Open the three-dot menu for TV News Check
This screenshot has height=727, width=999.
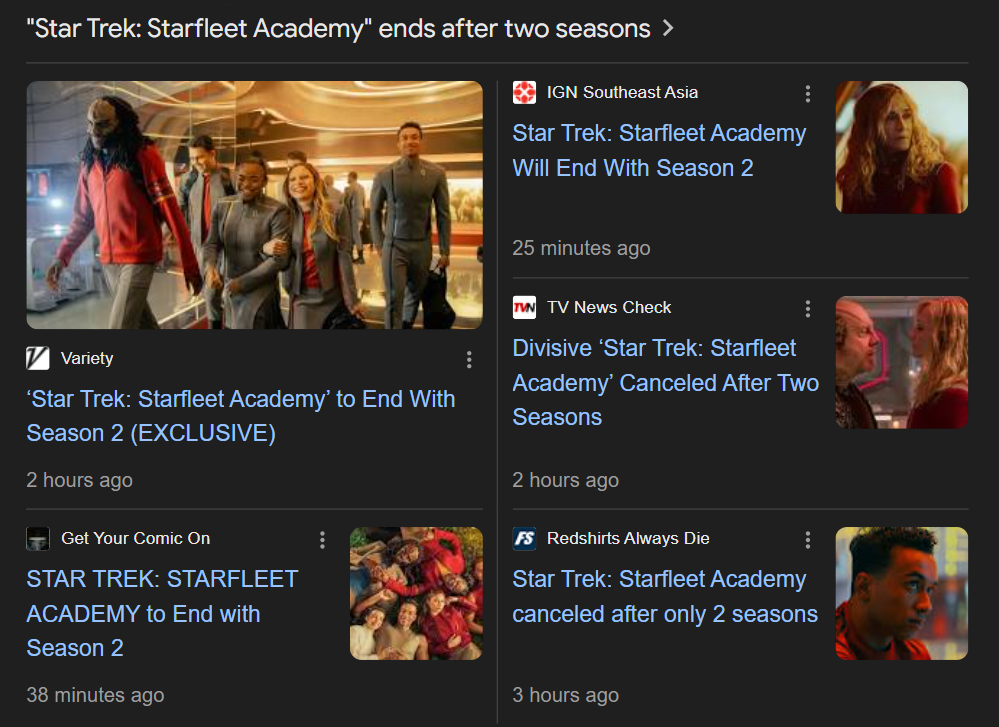coord(808,309)
